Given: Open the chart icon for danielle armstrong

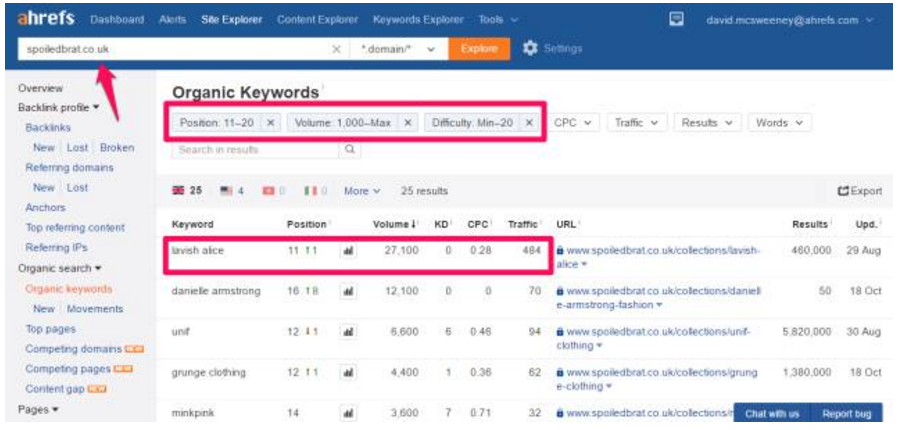Looking at the screenshot, I should click(x=348, y=291).
